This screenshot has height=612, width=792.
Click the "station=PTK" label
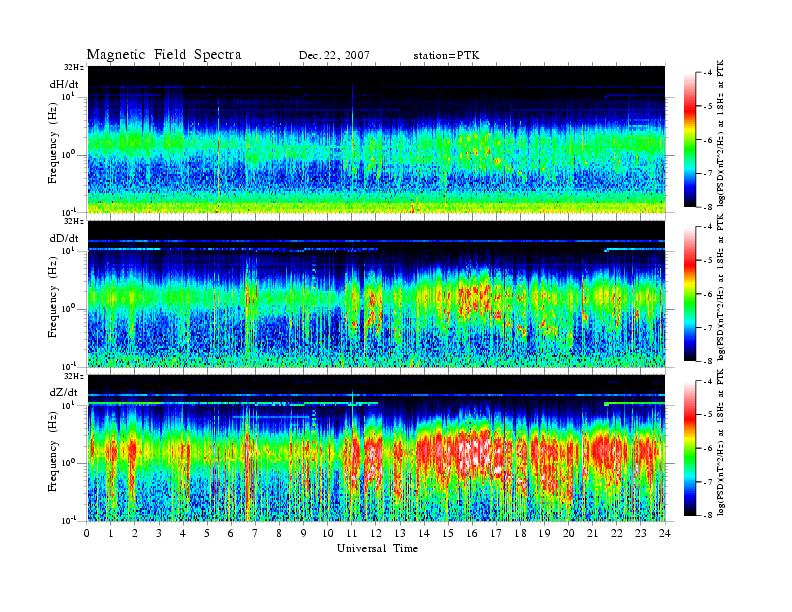447,56
